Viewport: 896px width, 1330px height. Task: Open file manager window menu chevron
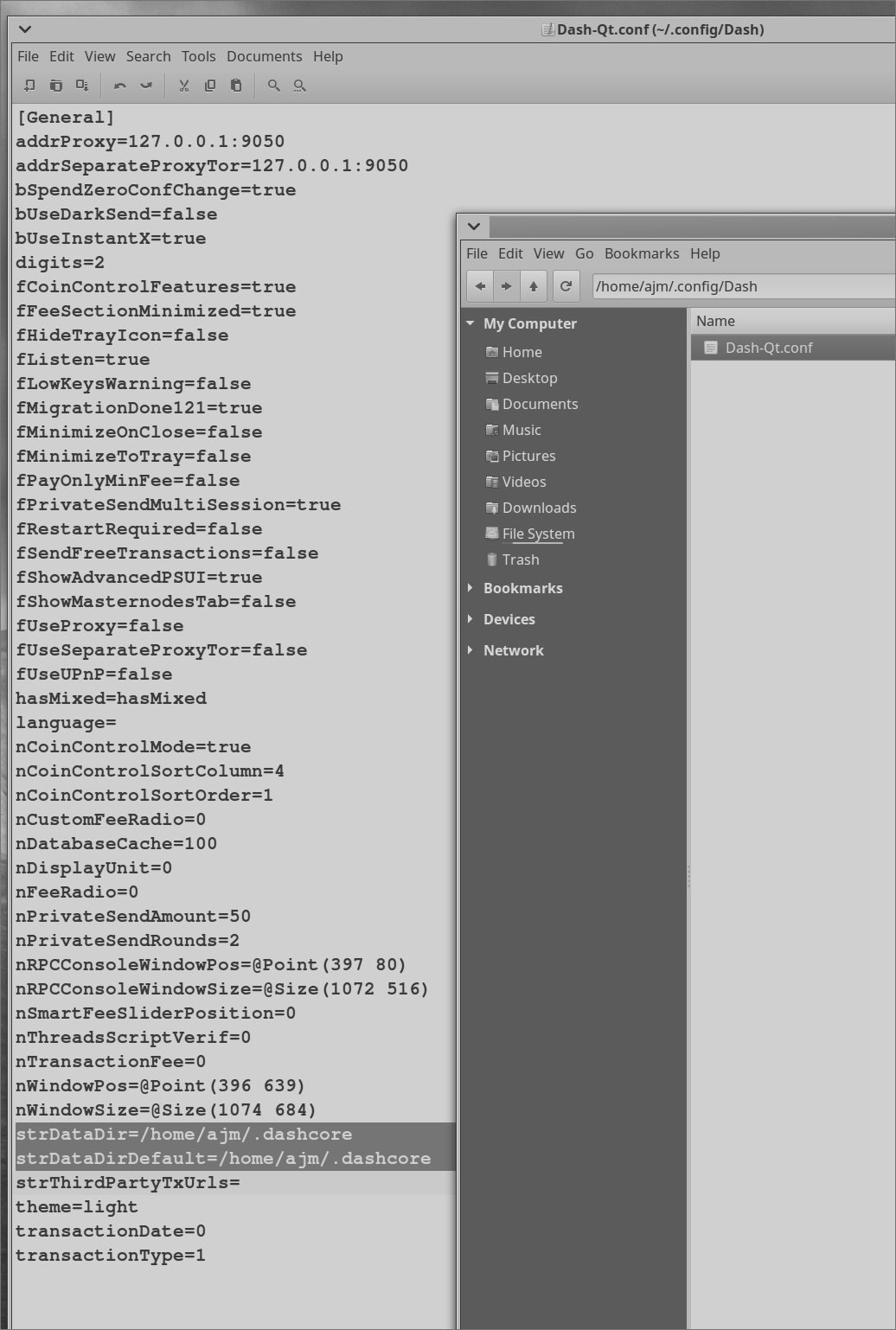(x=474, y=227)
